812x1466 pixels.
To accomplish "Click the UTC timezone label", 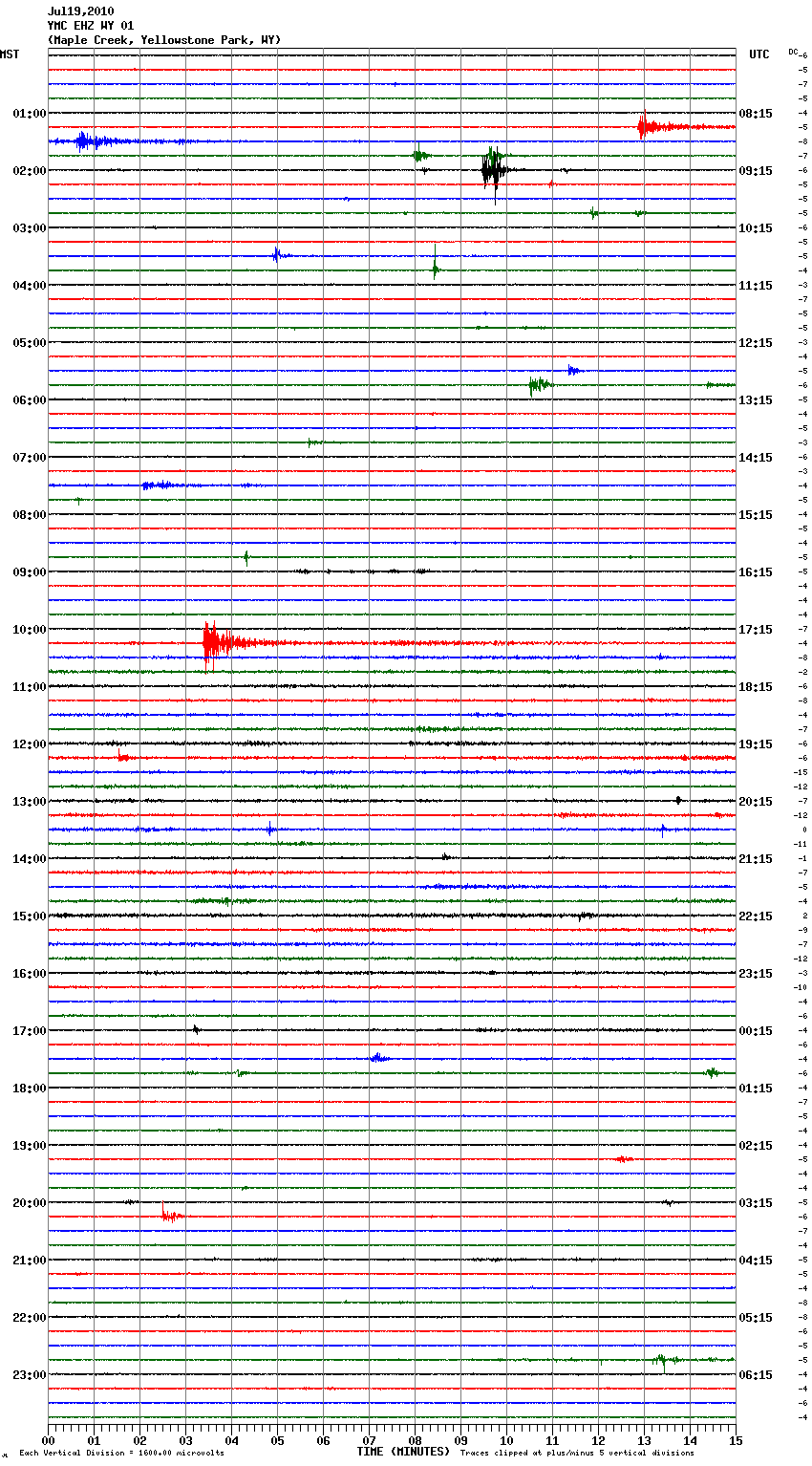I will pos(759,54).
